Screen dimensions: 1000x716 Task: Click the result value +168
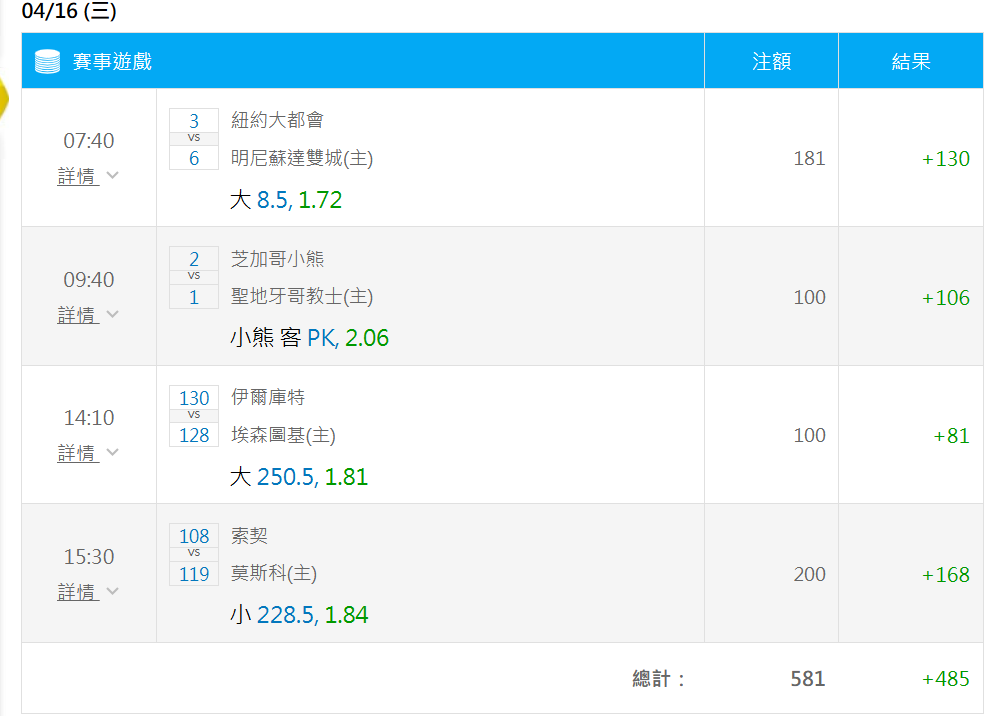pos(946,574)
